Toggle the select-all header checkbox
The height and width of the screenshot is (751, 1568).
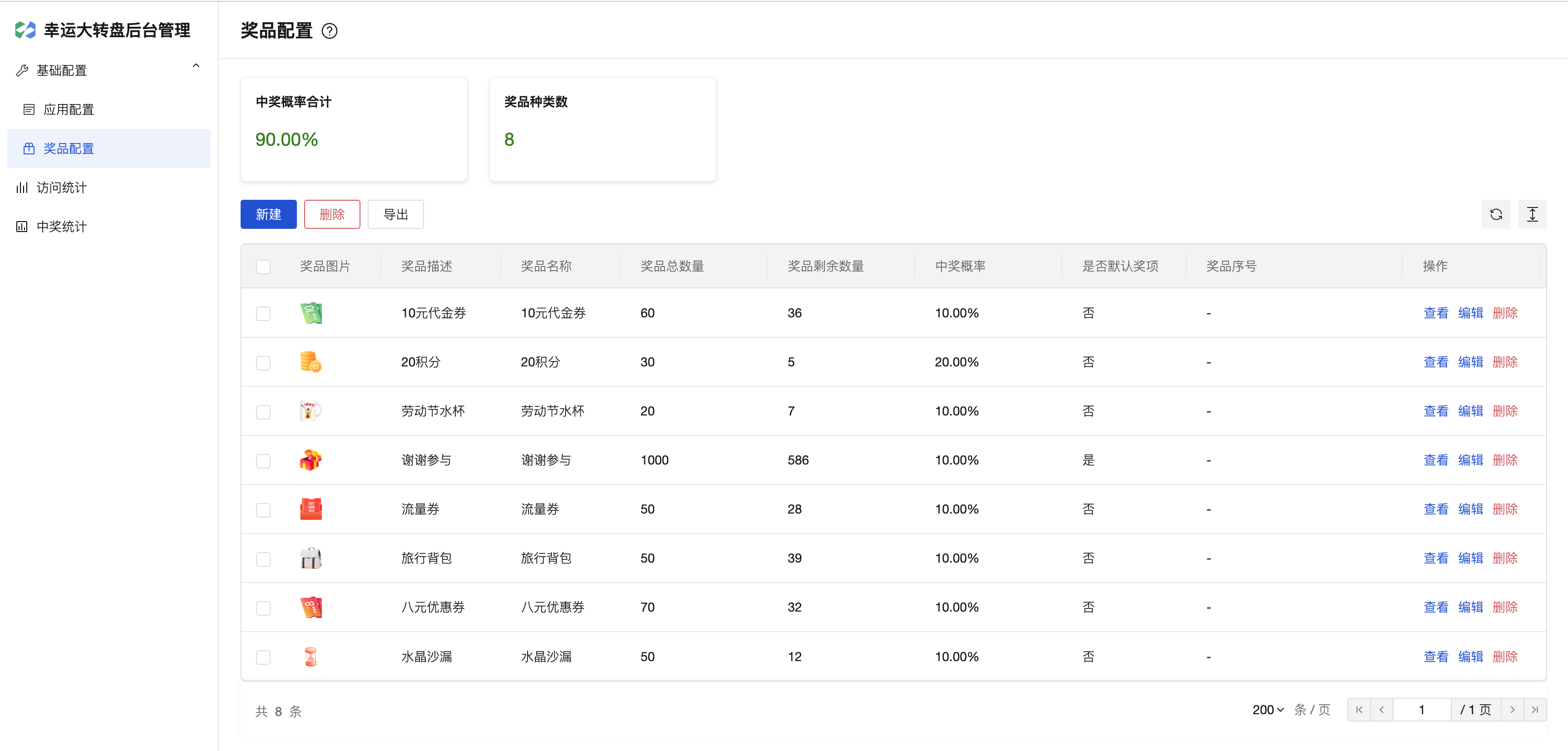(x=263, y=267)
